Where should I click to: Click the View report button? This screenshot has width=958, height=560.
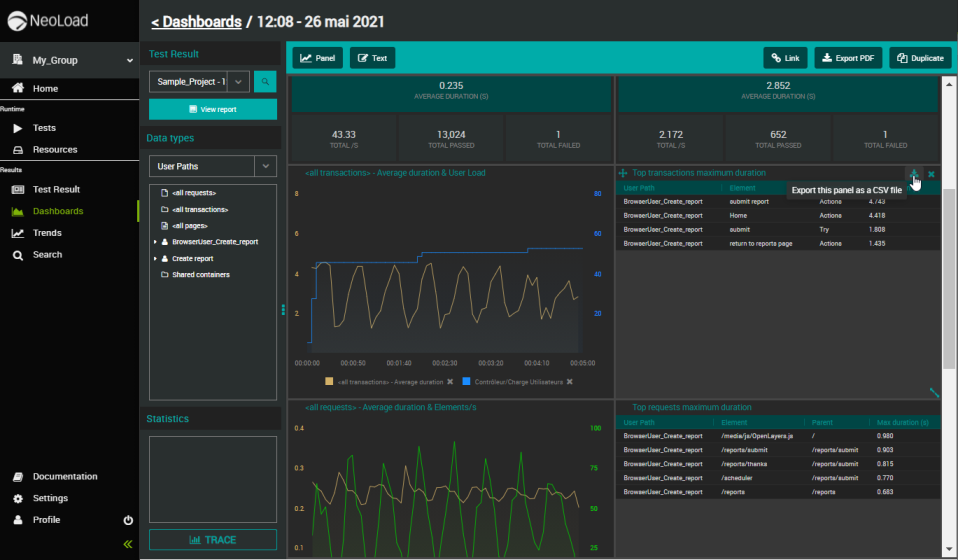(212, 109)
